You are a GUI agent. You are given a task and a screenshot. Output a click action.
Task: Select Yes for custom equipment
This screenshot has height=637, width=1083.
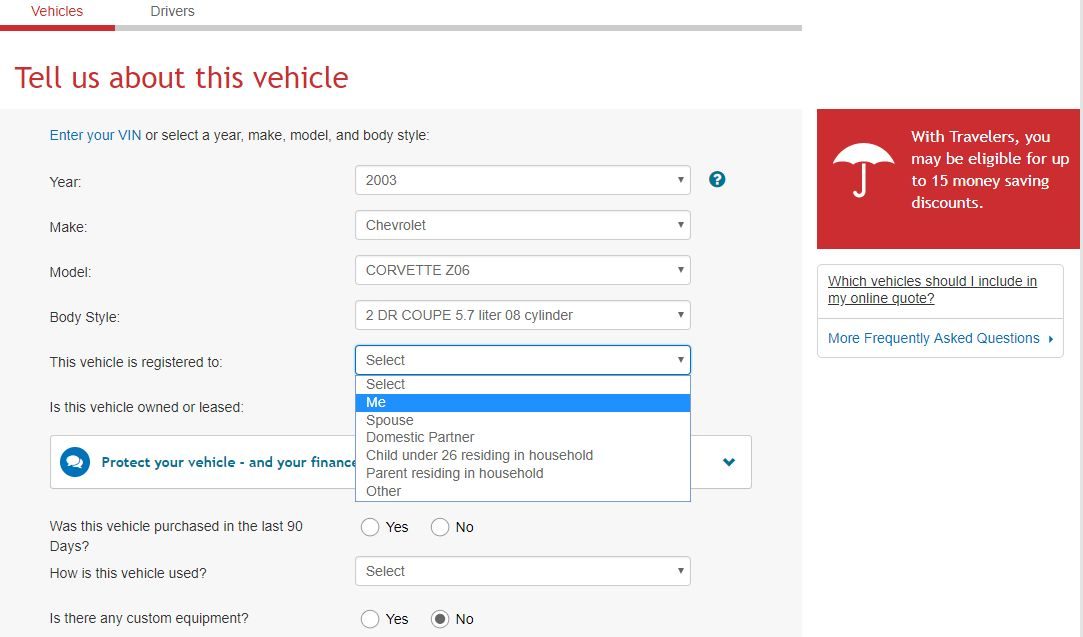(x=370, y=619)
